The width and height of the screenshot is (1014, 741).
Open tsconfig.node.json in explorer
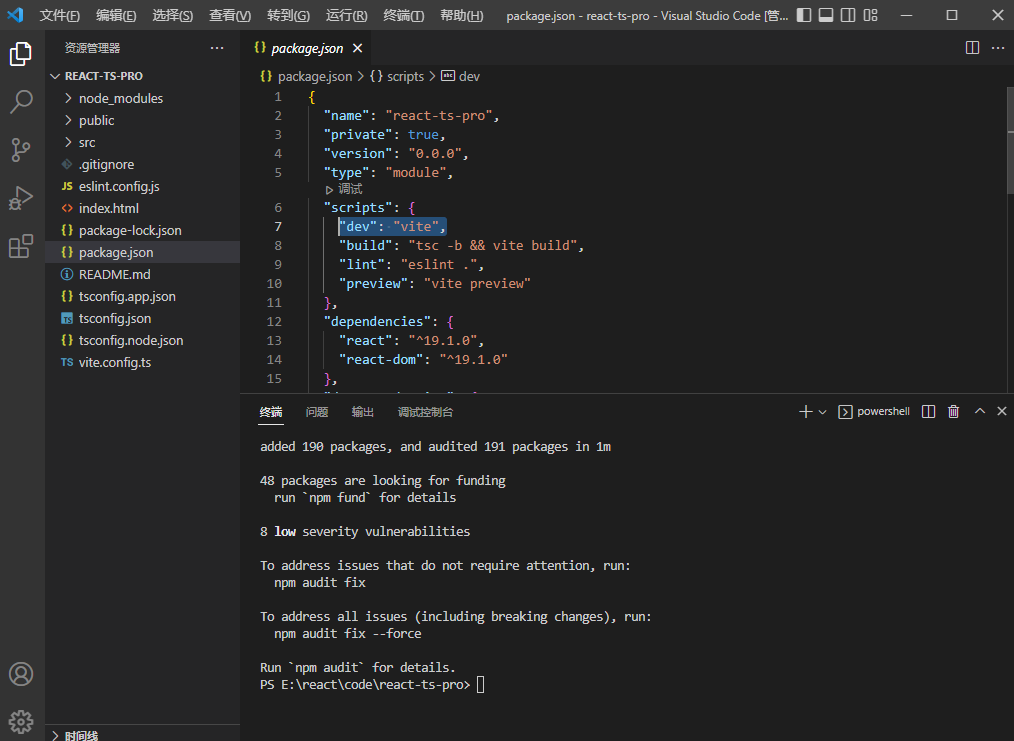pos(142,340)
